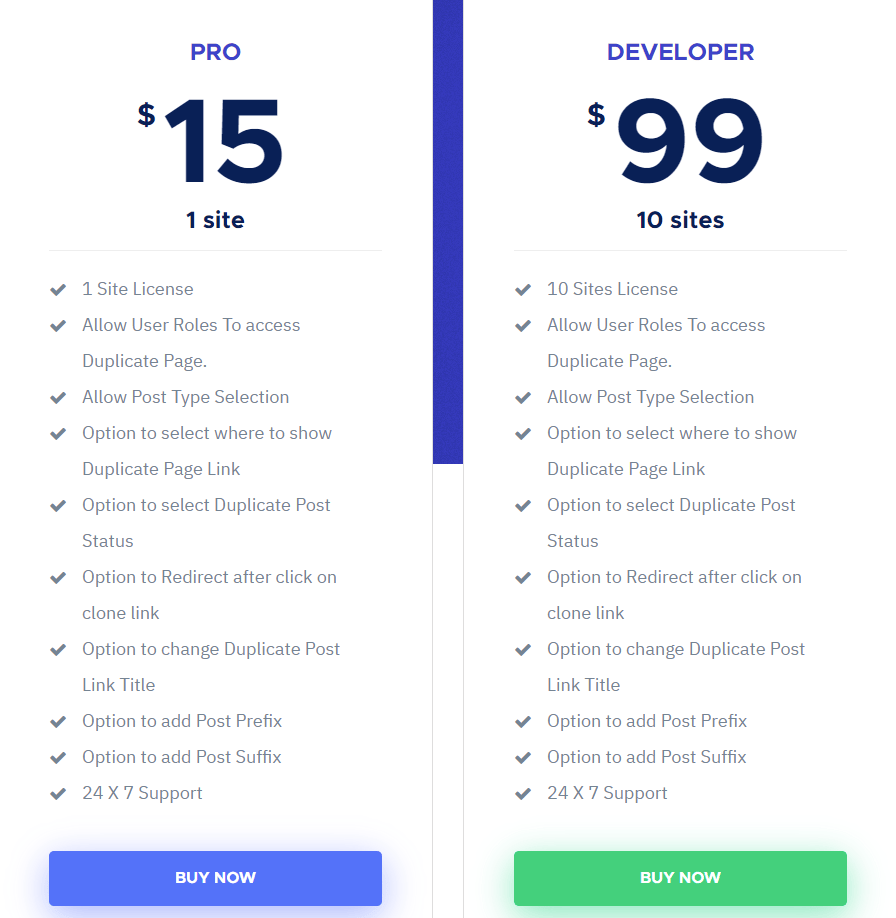Click the checkmark beside Option to Redirect after click on clone link
This screenshot has width=896, height=918.
click(58, 577)
